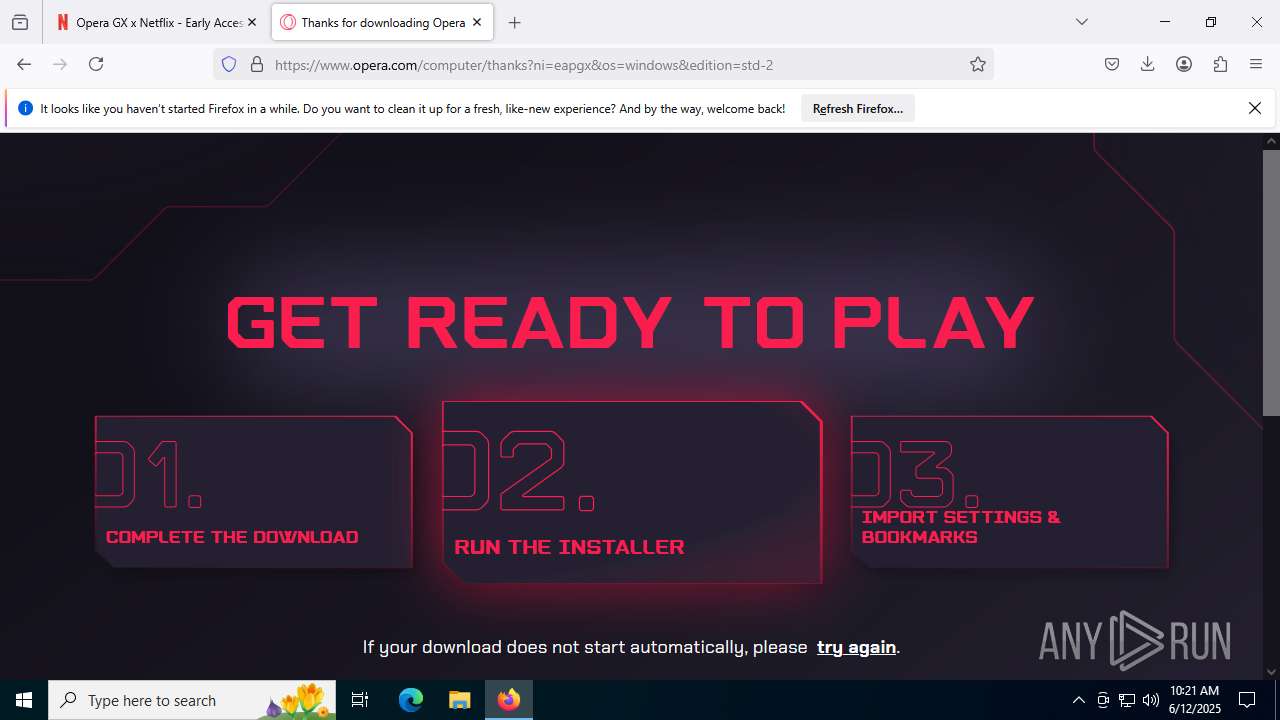Click Import Settings & Bookmarks card

point(1009,492)
